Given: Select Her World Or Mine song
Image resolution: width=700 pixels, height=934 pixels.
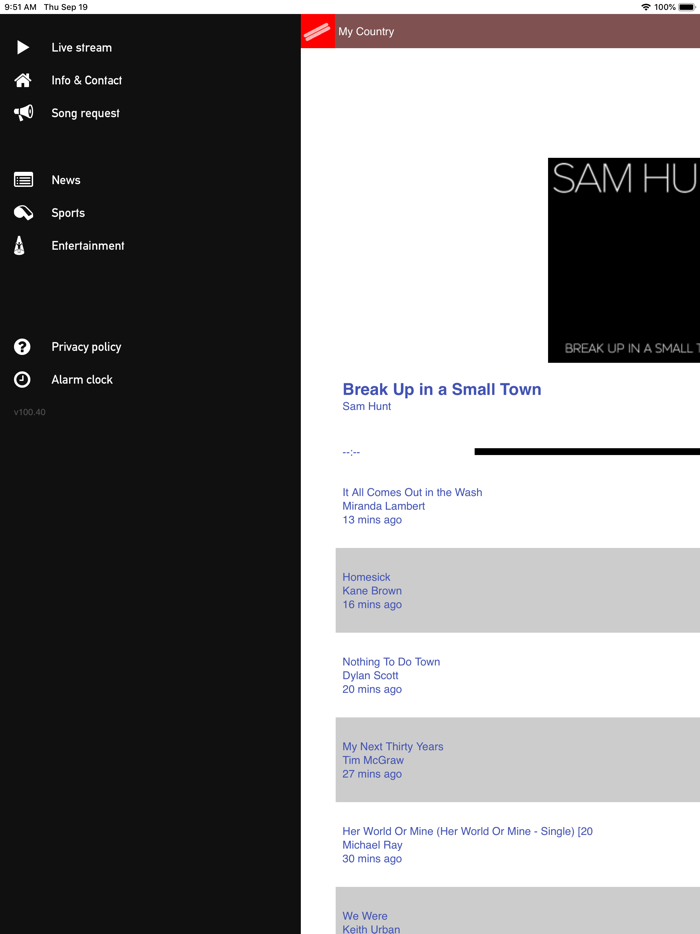Looking at the screenshot, I should click(x=467, y=831).
